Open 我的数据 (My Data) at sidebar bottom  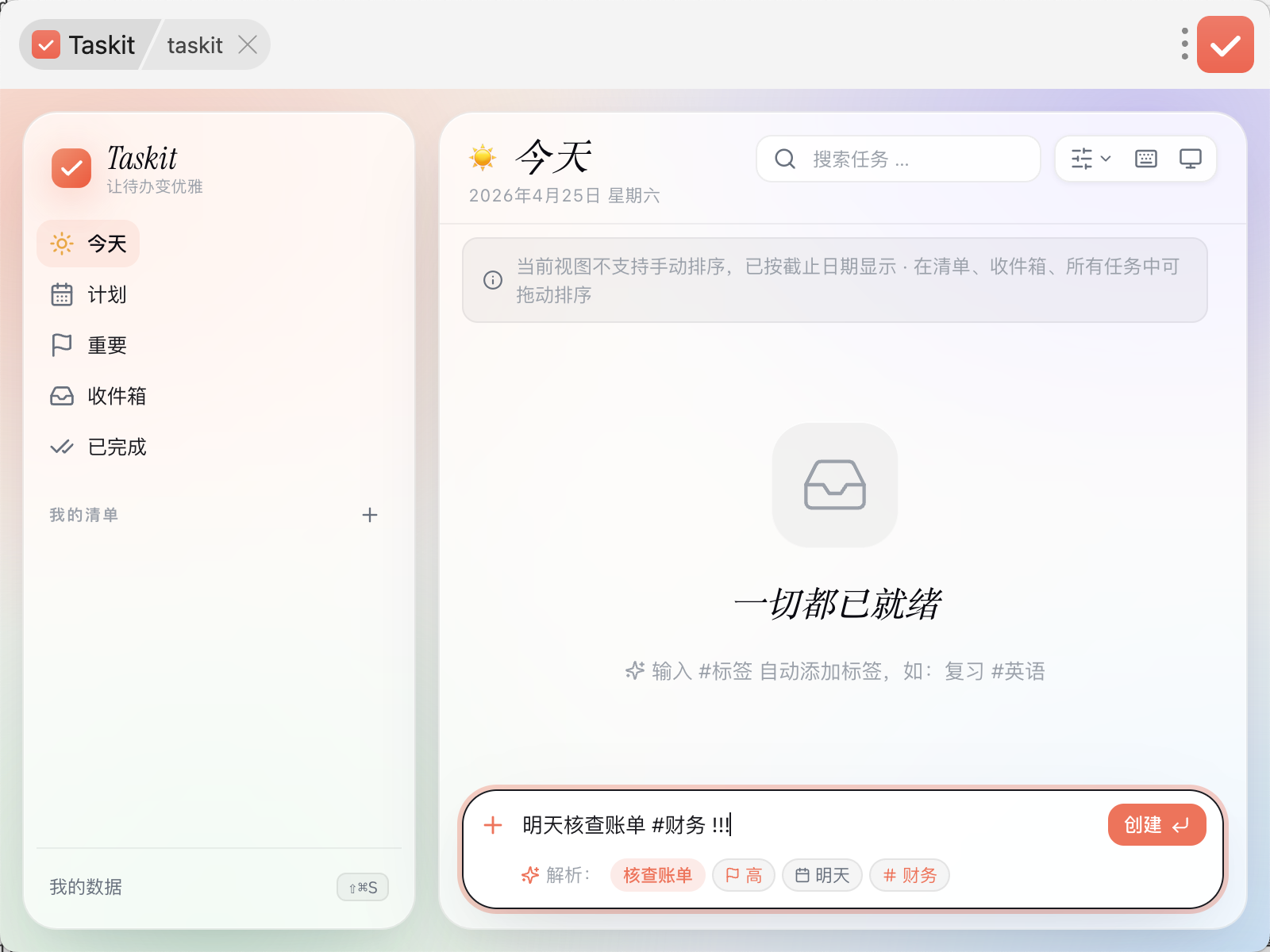[86, 887]
